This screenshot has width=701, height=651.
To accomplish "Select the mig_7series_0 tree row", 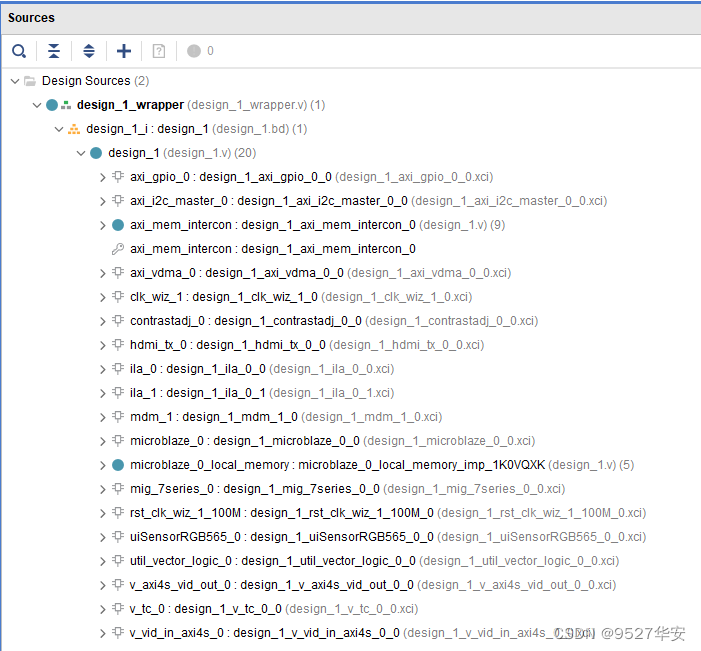I will click(x=347, y=490).
